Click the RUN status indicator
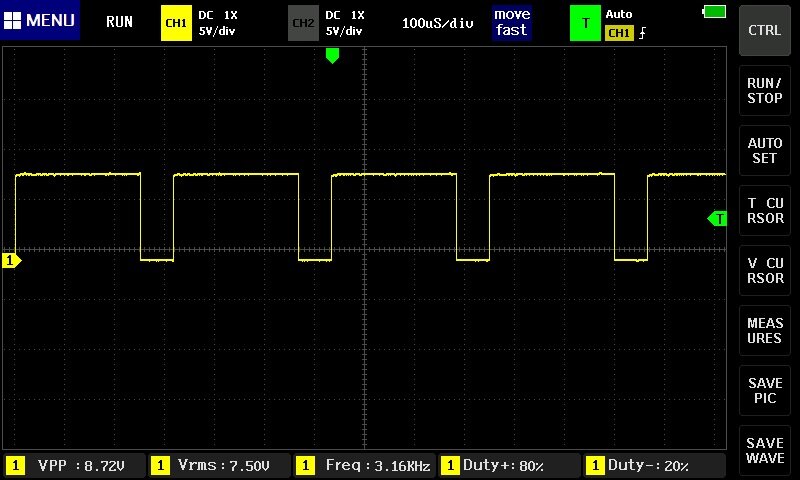Image resolution: width=800 pixels, height=480 pixels. coord(119,22)
